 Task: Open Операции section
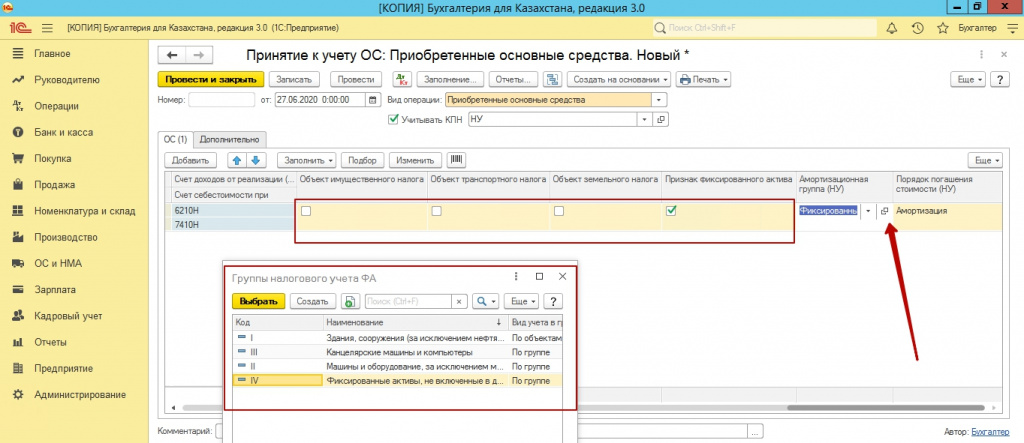pyautogui.click(x=56, y=106)
